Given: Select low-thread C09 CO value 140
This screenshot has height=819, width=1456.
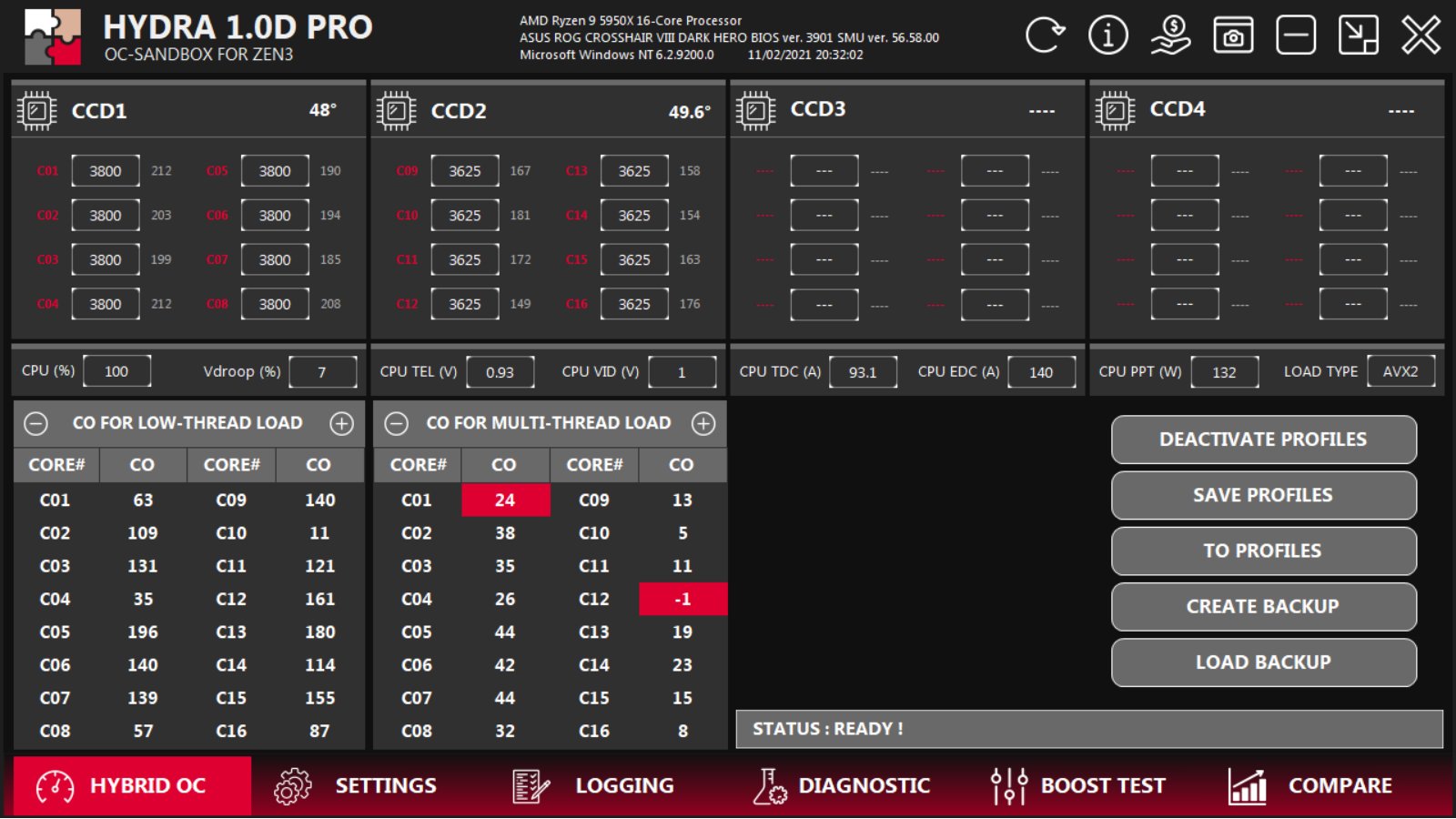Looking at the screenshot, I should coord(319,500).
